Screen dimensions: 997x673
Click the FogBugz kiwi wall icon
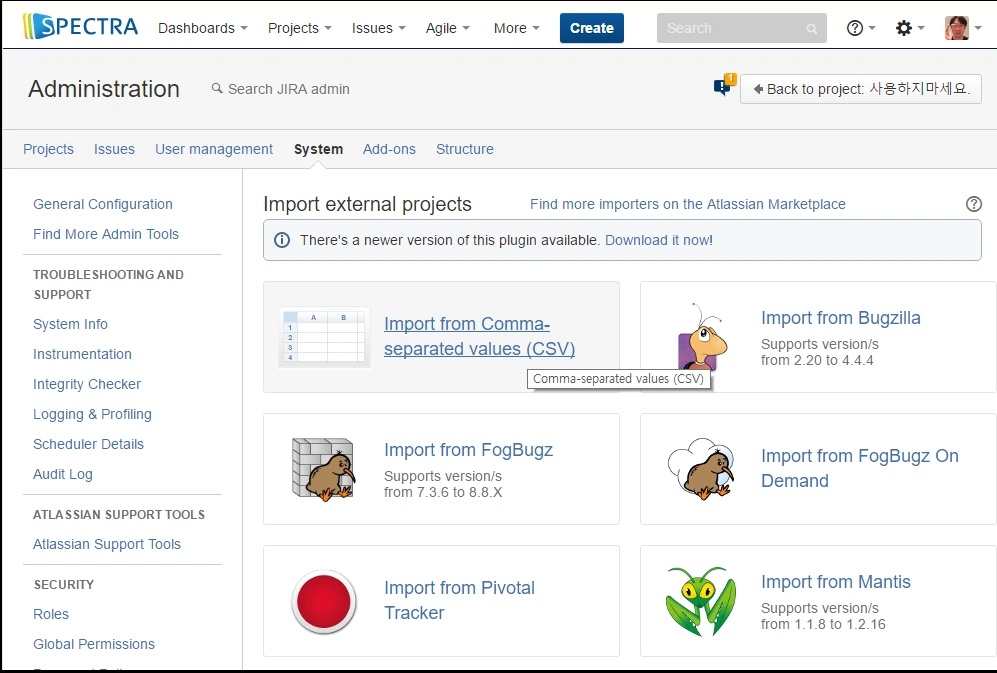324,469
